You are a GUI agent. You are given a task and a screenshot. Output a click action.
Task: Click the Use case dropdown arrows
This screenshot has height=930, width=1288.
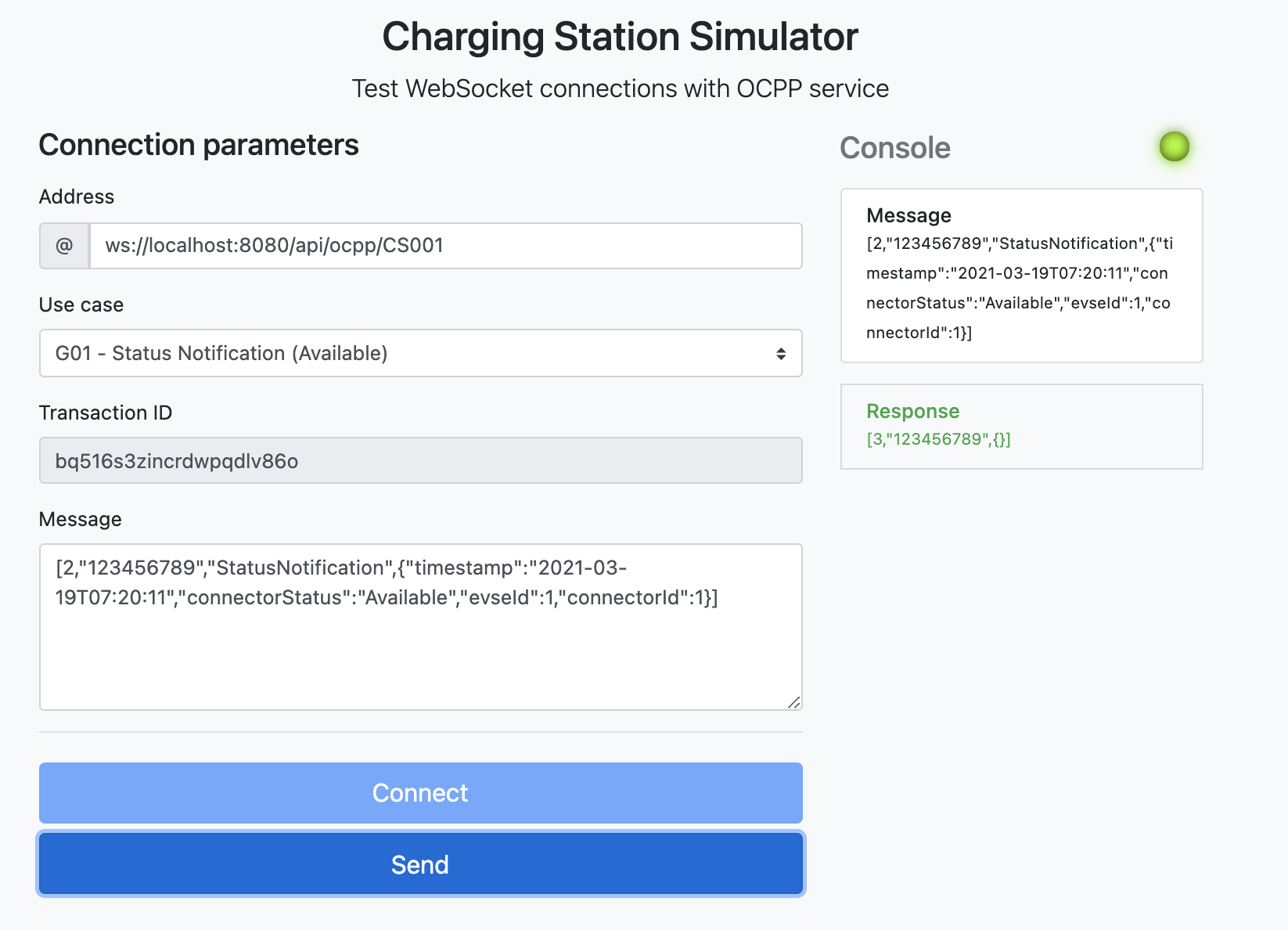pyautogui.click(x=780, y=354)
